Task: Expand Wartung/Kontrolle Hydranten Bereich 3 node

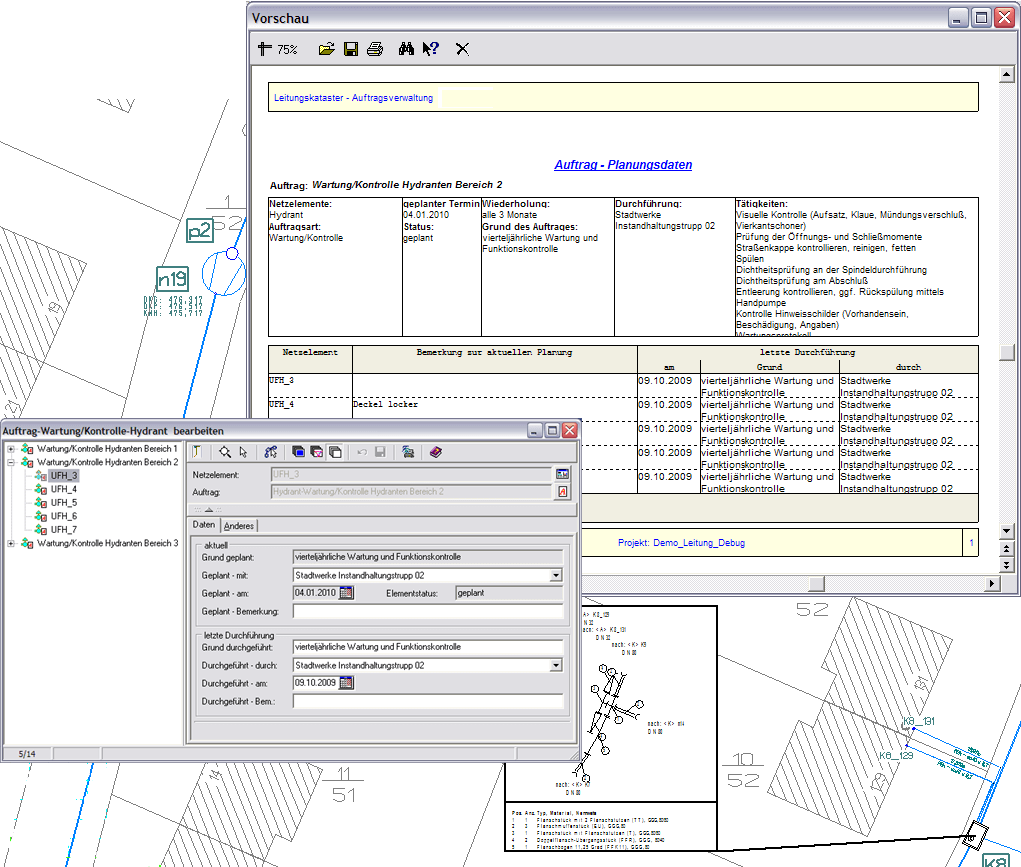Action: click(11, 543)
